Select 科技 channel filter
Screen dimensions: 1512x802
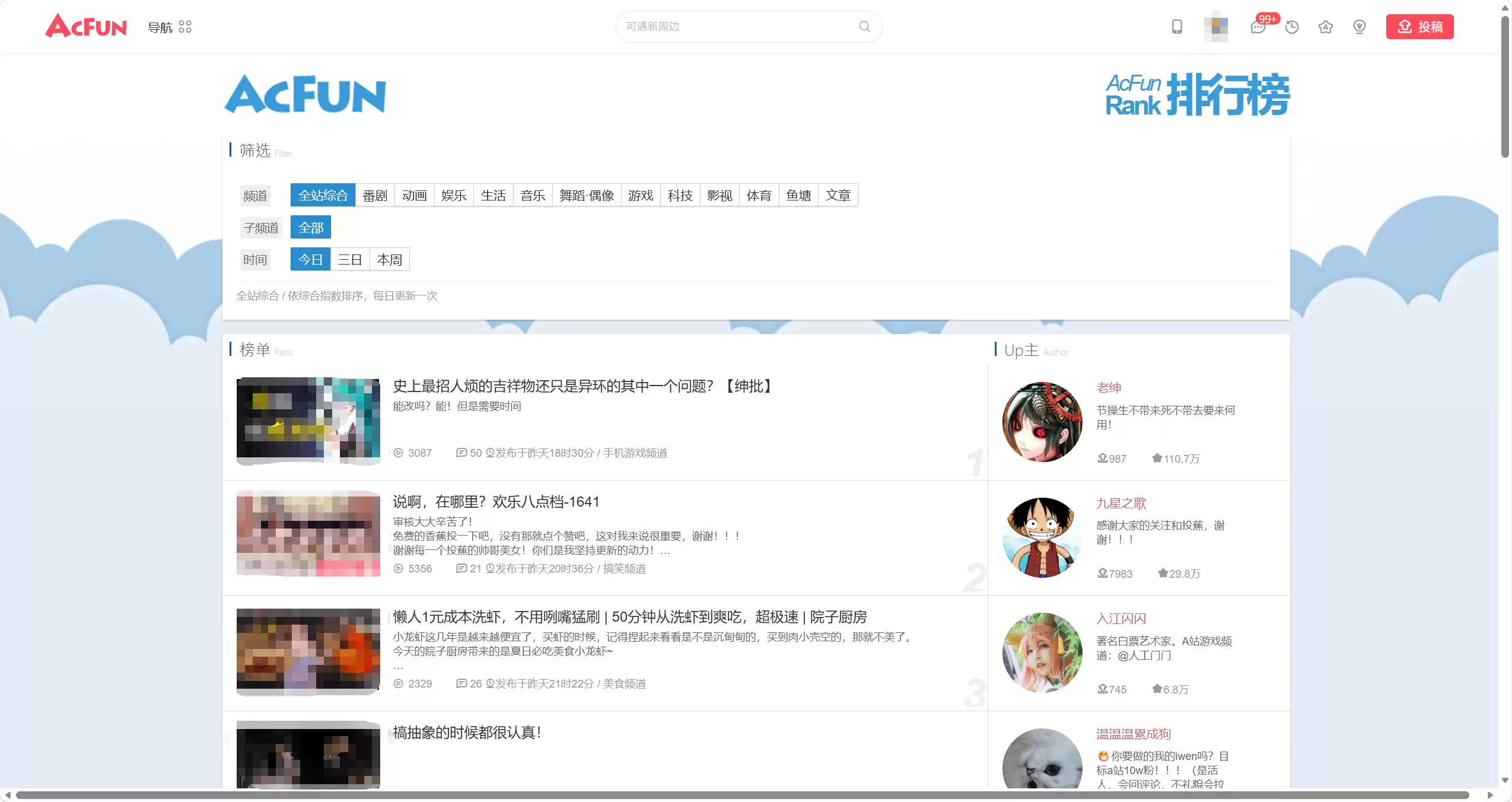[680, 195]
